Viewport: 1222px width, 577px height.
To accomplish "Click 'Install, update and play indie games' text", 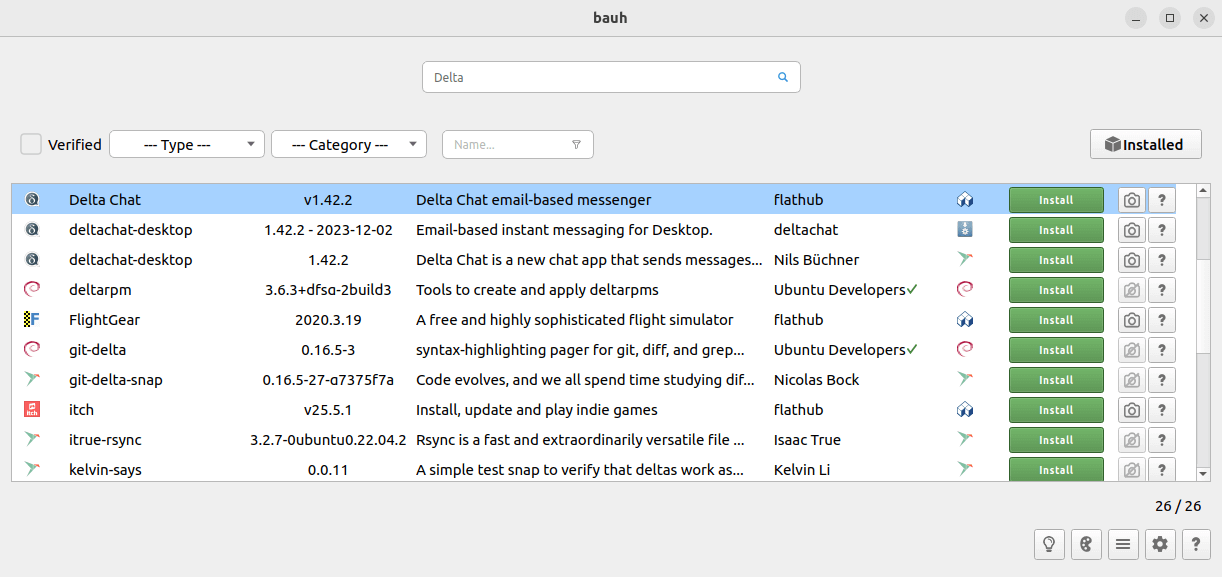I will (537, 410).
